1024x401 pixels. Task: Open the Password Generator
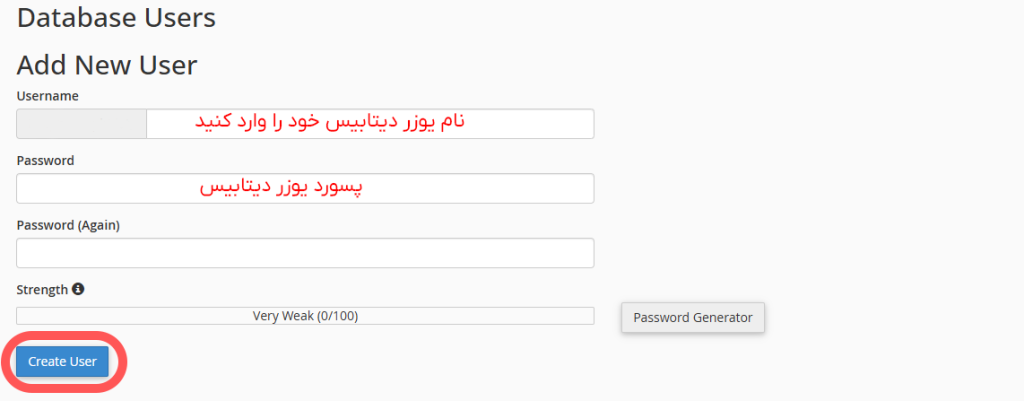[693, 317]
